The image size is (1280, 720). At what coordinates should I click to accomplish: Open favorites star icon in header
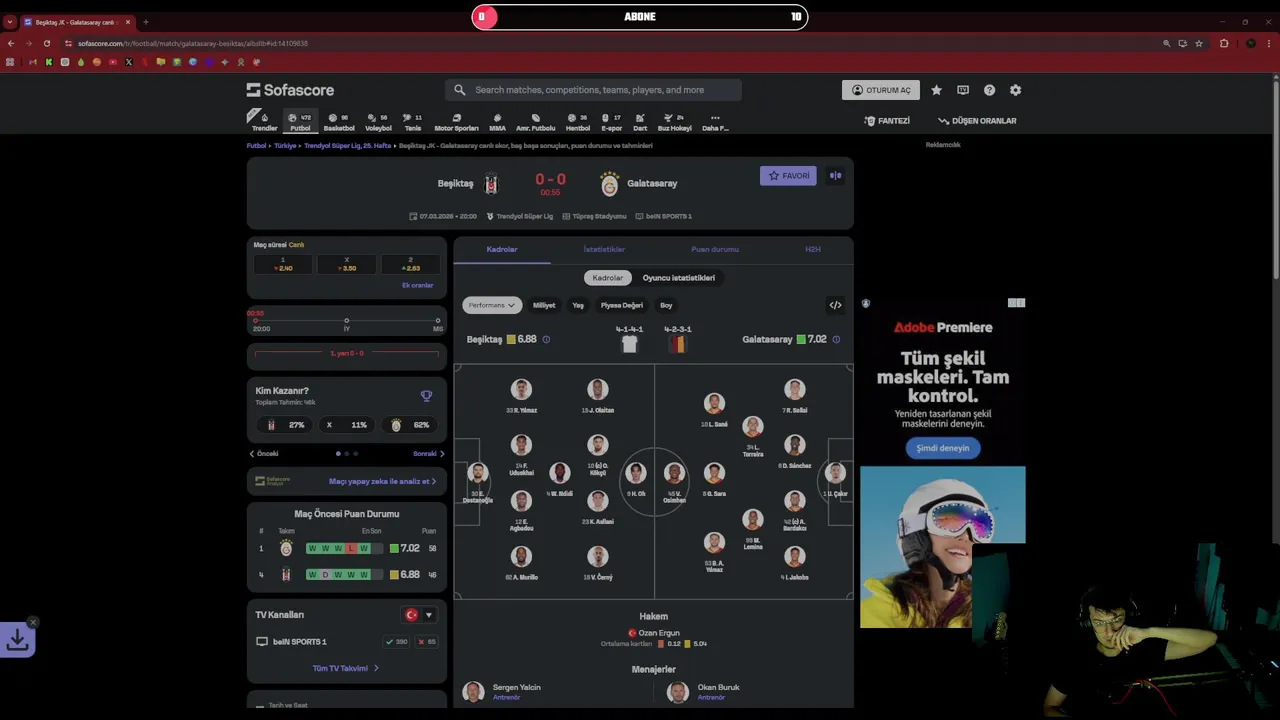point(936,90)
